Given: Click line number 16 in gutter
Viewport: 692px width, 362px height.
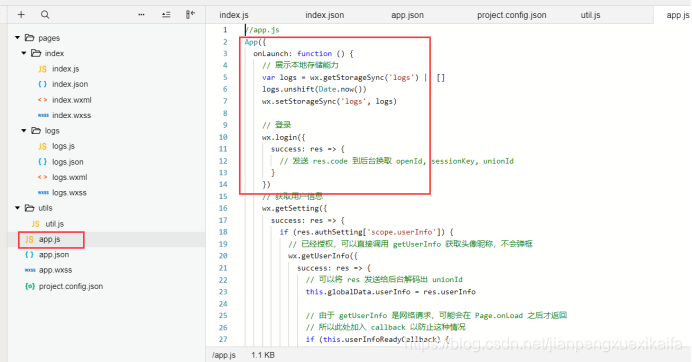Looking at the screenshot, I should pos(223,208).
